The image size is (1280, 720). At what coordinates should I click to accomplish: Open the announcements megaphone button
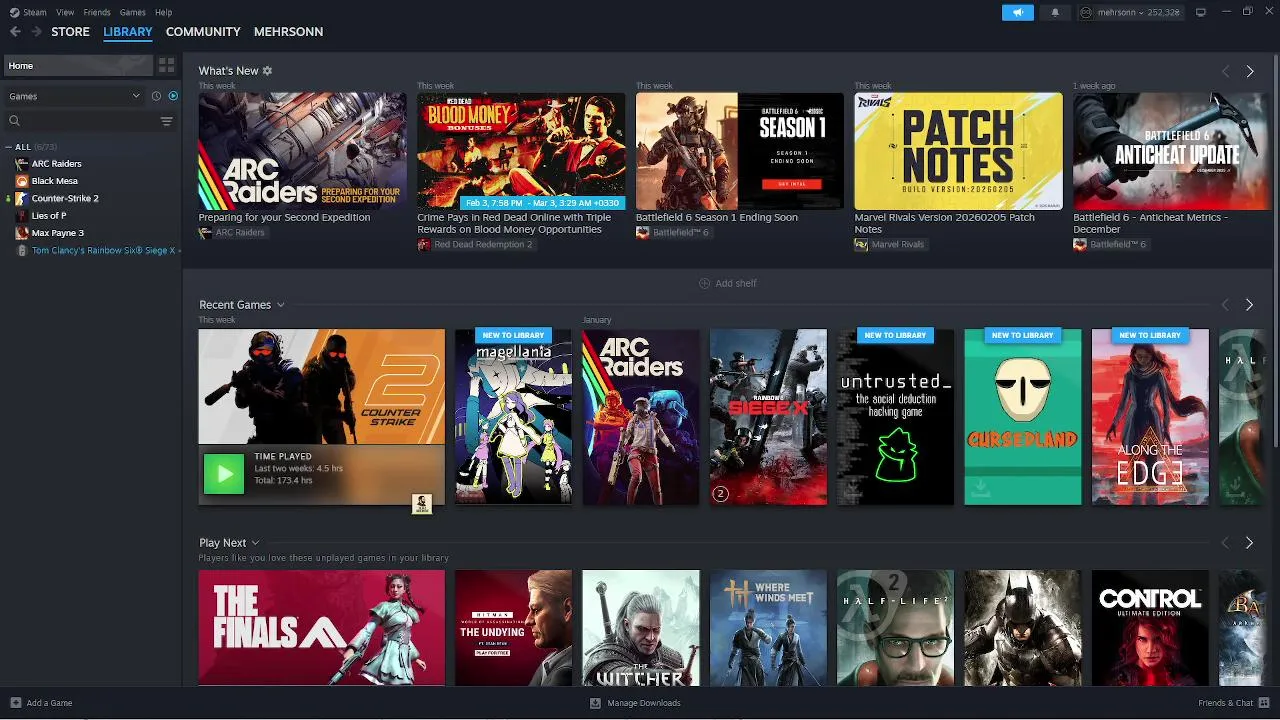pyautogui.click(x=1018, y=12)
